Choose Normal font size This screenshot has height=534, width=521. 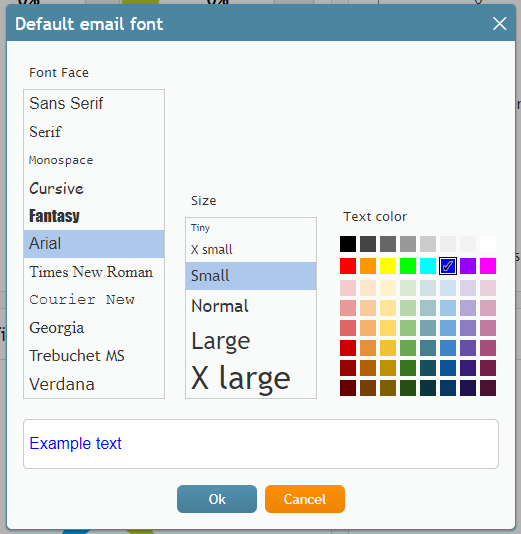click(x=251, y=306)
